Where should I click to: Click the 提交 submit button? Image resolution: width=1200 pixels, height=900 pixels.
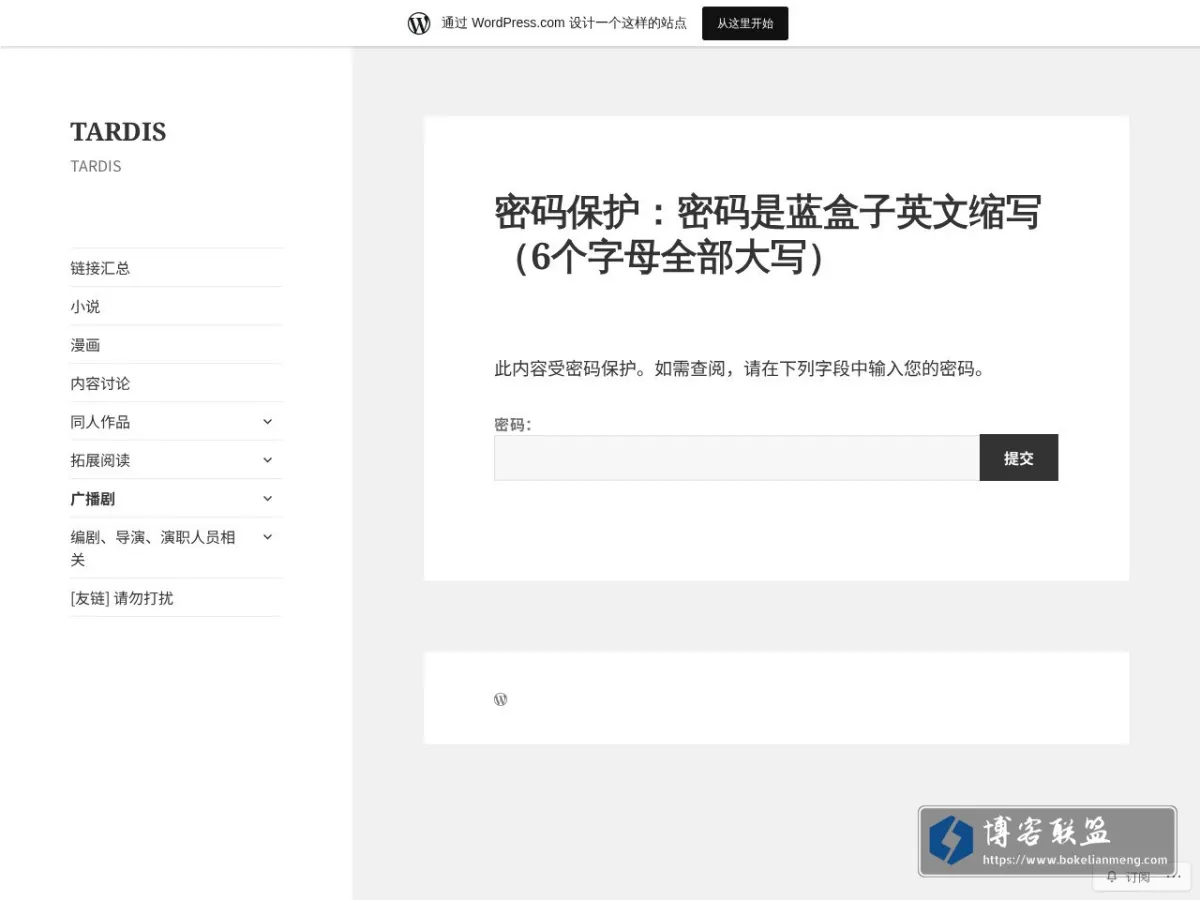pyautogui.click(x=1019, y=458)
